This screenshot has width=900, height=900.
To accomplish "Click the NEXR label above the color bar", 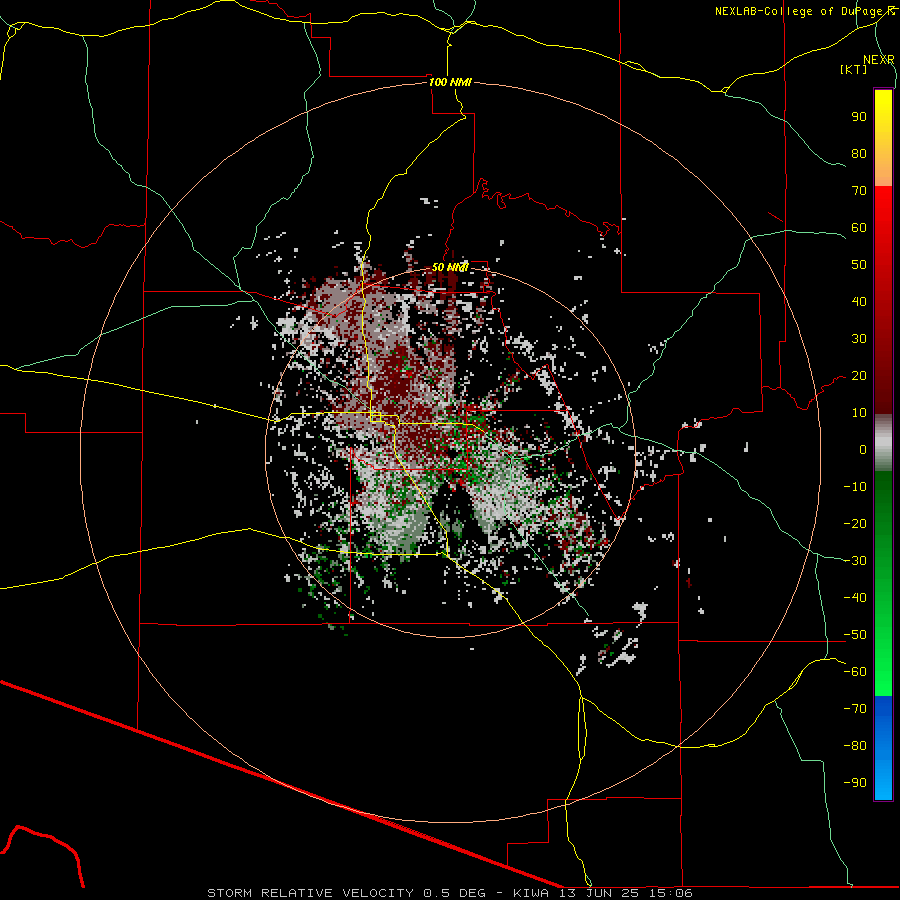I will click(878, 60).
